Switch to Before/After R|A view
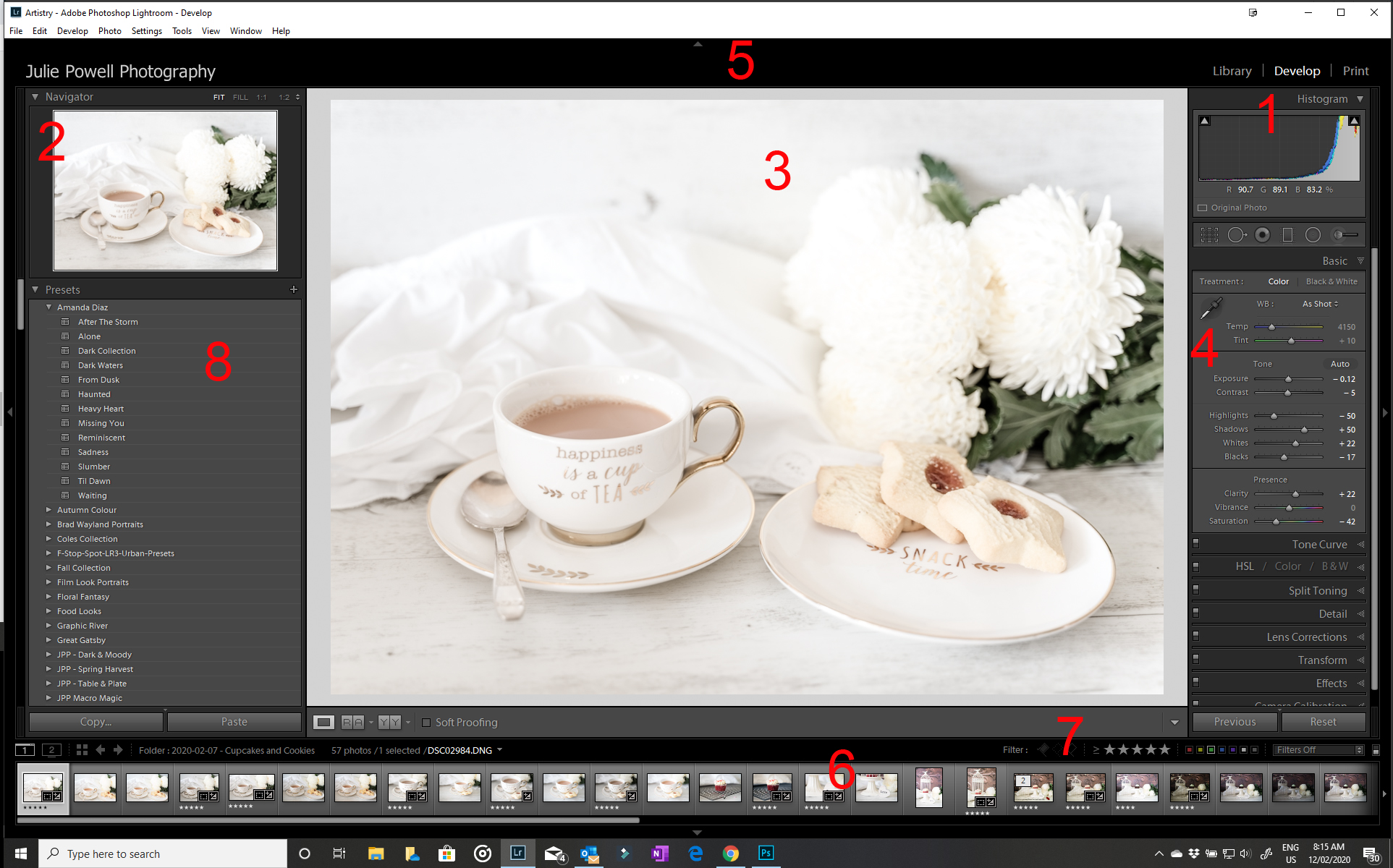This screenshot has width=1393, height=868. [352, 722]
